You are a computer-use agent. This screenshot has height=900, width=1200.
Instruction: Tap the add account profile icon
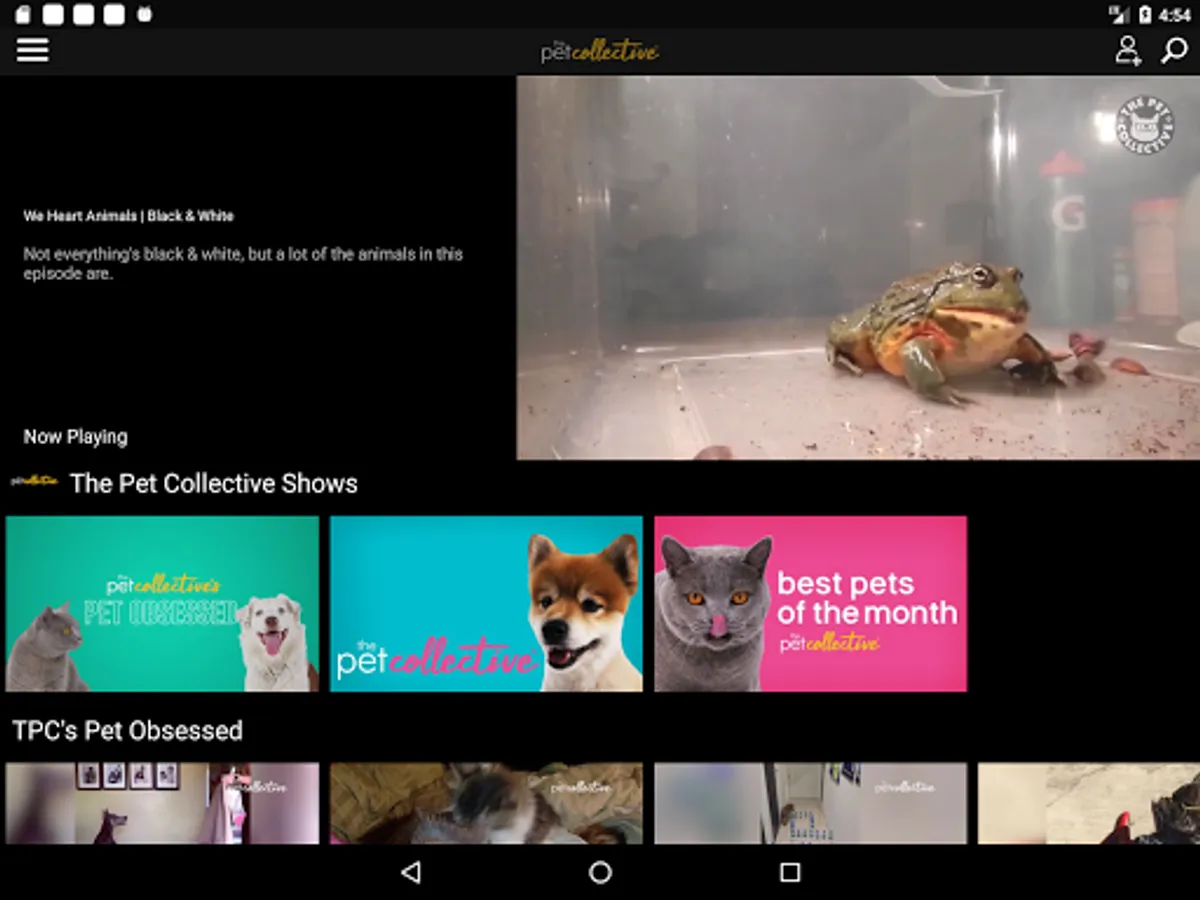pyautogui.click(x=1128, y=51)
